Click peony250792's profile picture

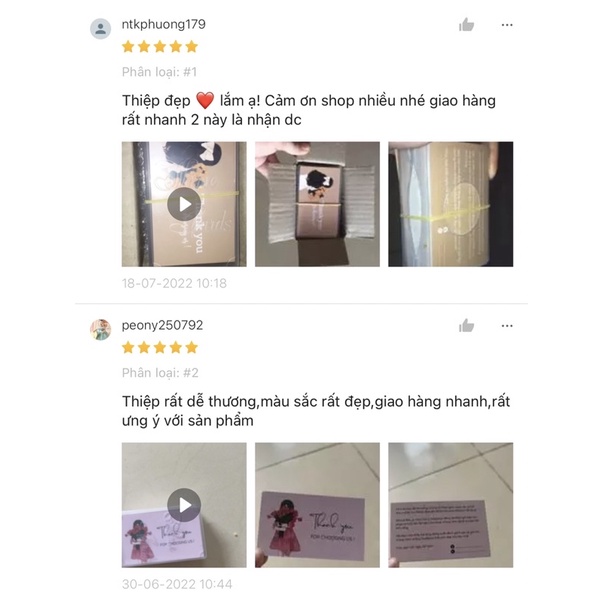(101, 329)
